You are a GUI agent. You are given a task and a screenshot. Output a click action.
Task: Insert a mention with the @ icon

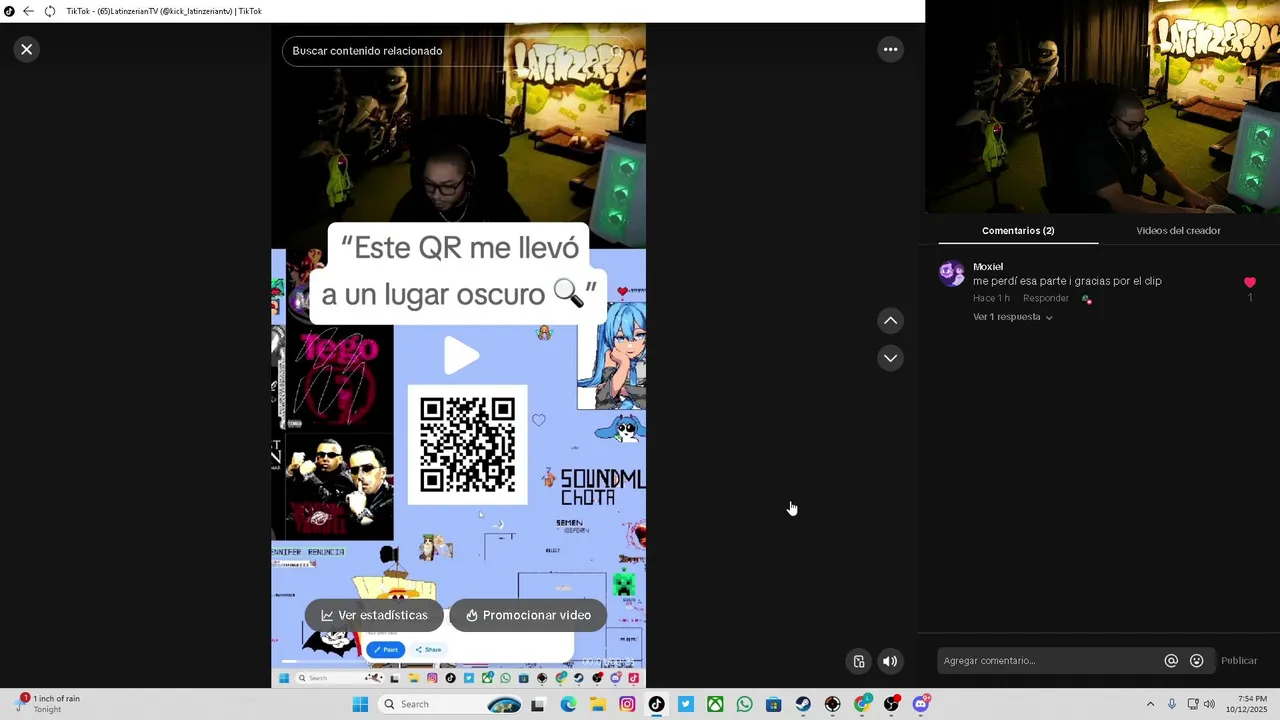1171,661
